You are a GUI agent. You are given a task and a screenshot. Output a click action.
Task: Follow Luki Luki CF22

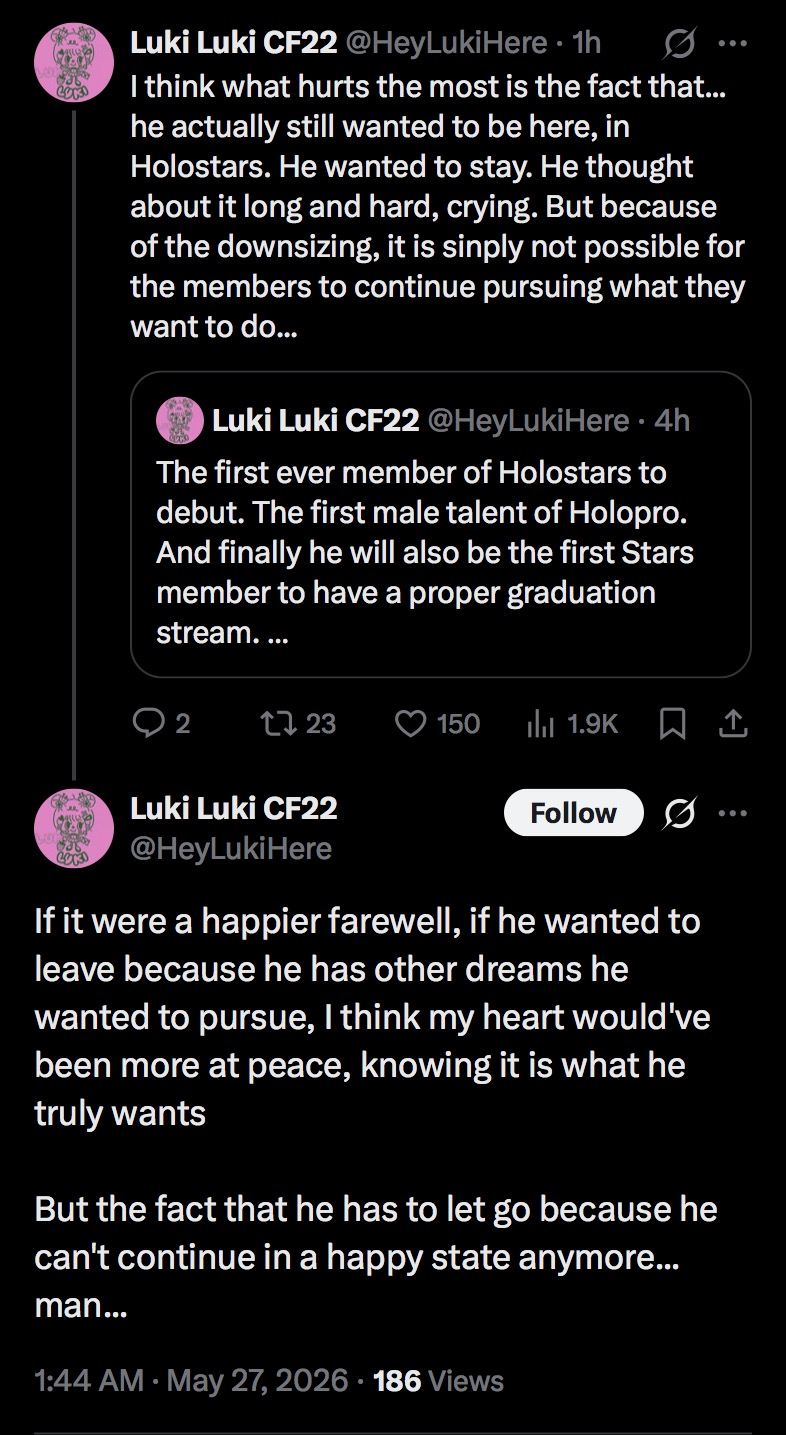click(x=574, y=813)
